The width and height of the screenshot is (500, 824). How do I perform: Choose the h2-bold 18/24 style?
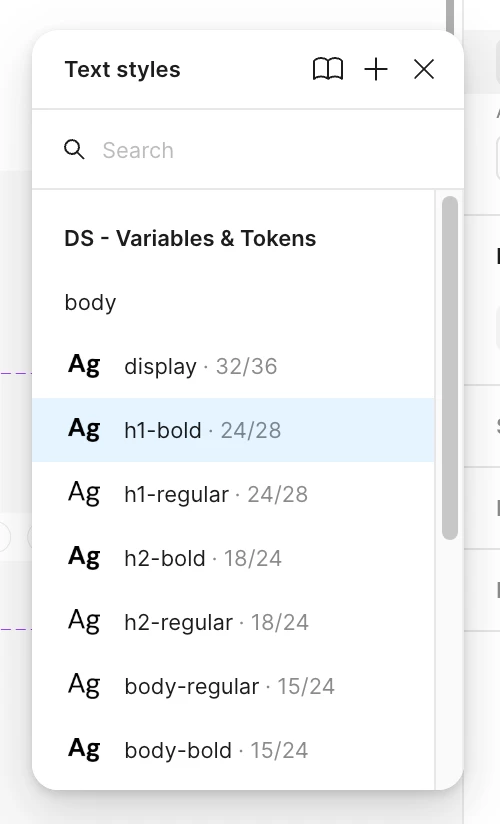tap(233, 558)
